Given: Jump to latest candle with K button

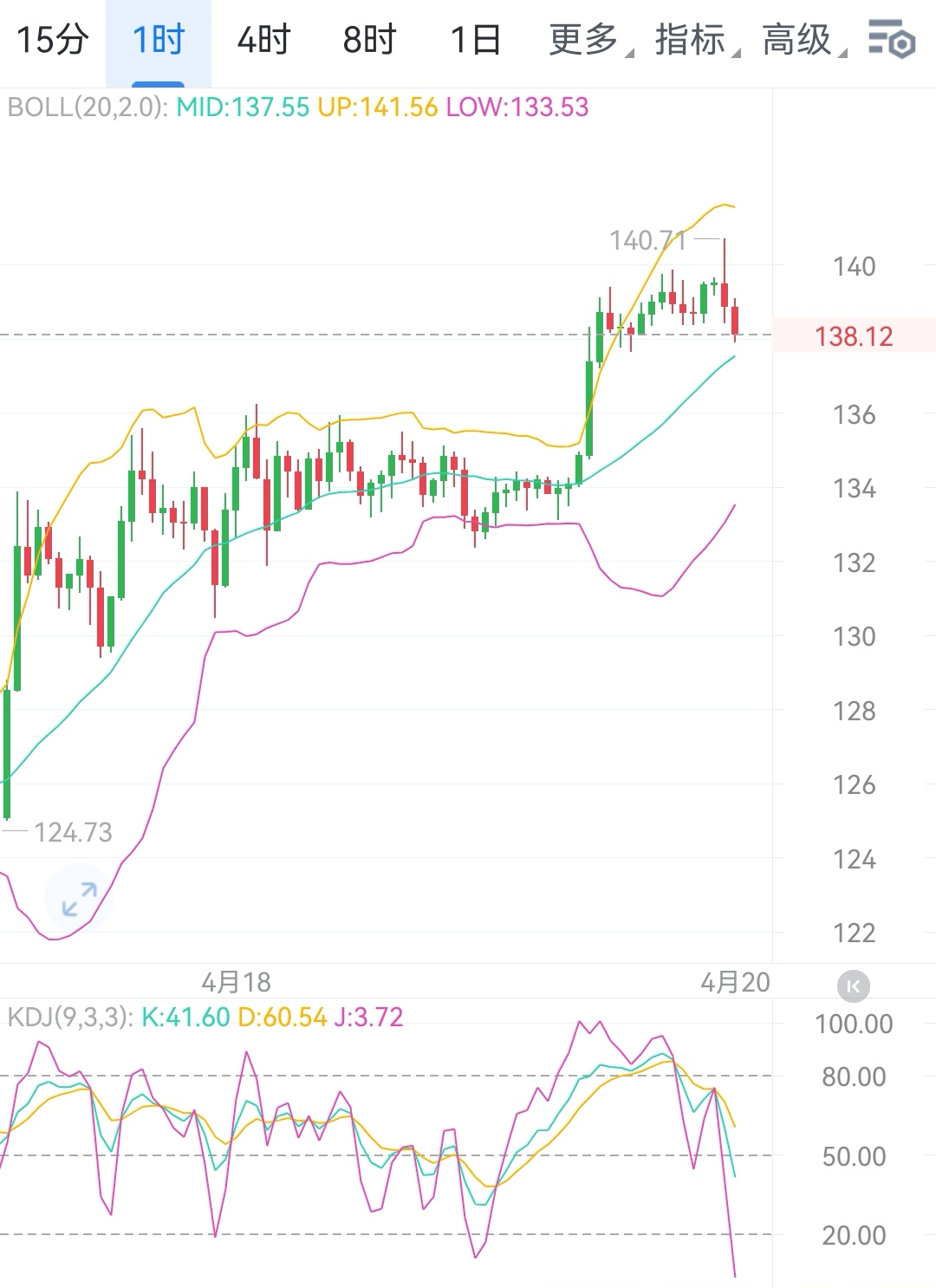Looking at the screenshot, I should [x=854, y=986].
